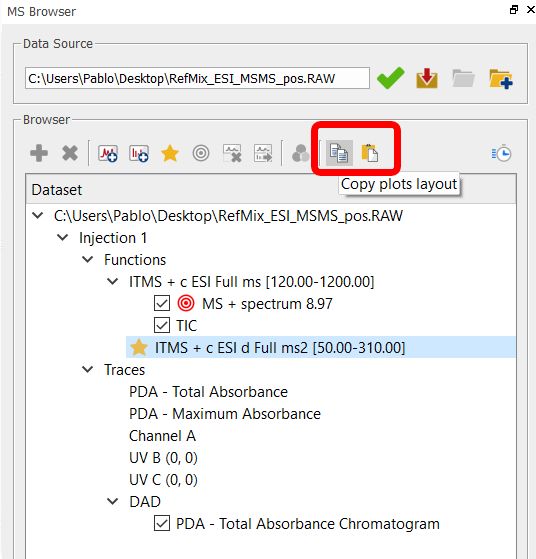Click the gray plus add icon
536x559 pixels.
[39, 153]
